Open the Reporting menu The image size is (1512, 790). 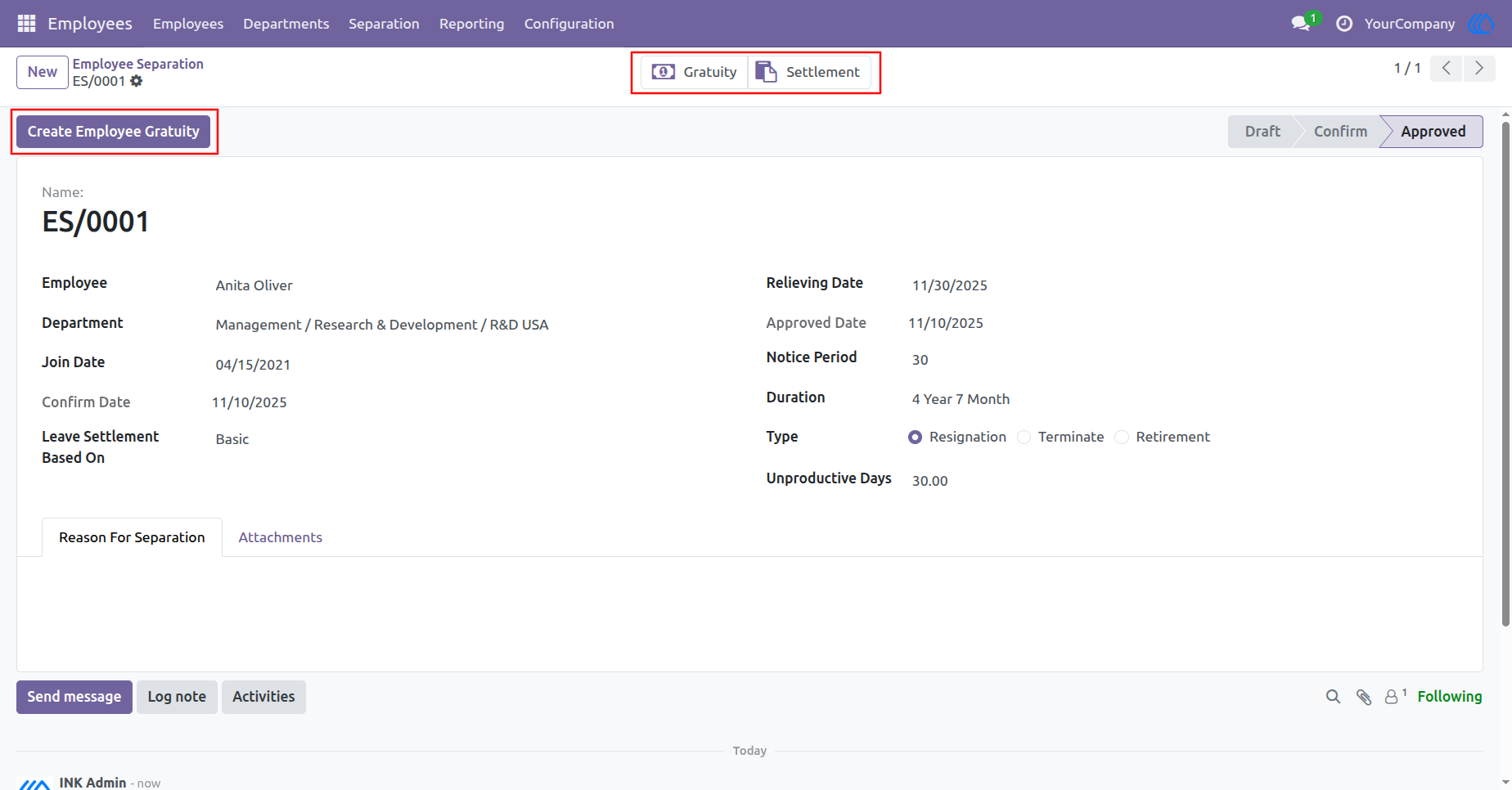472,24
